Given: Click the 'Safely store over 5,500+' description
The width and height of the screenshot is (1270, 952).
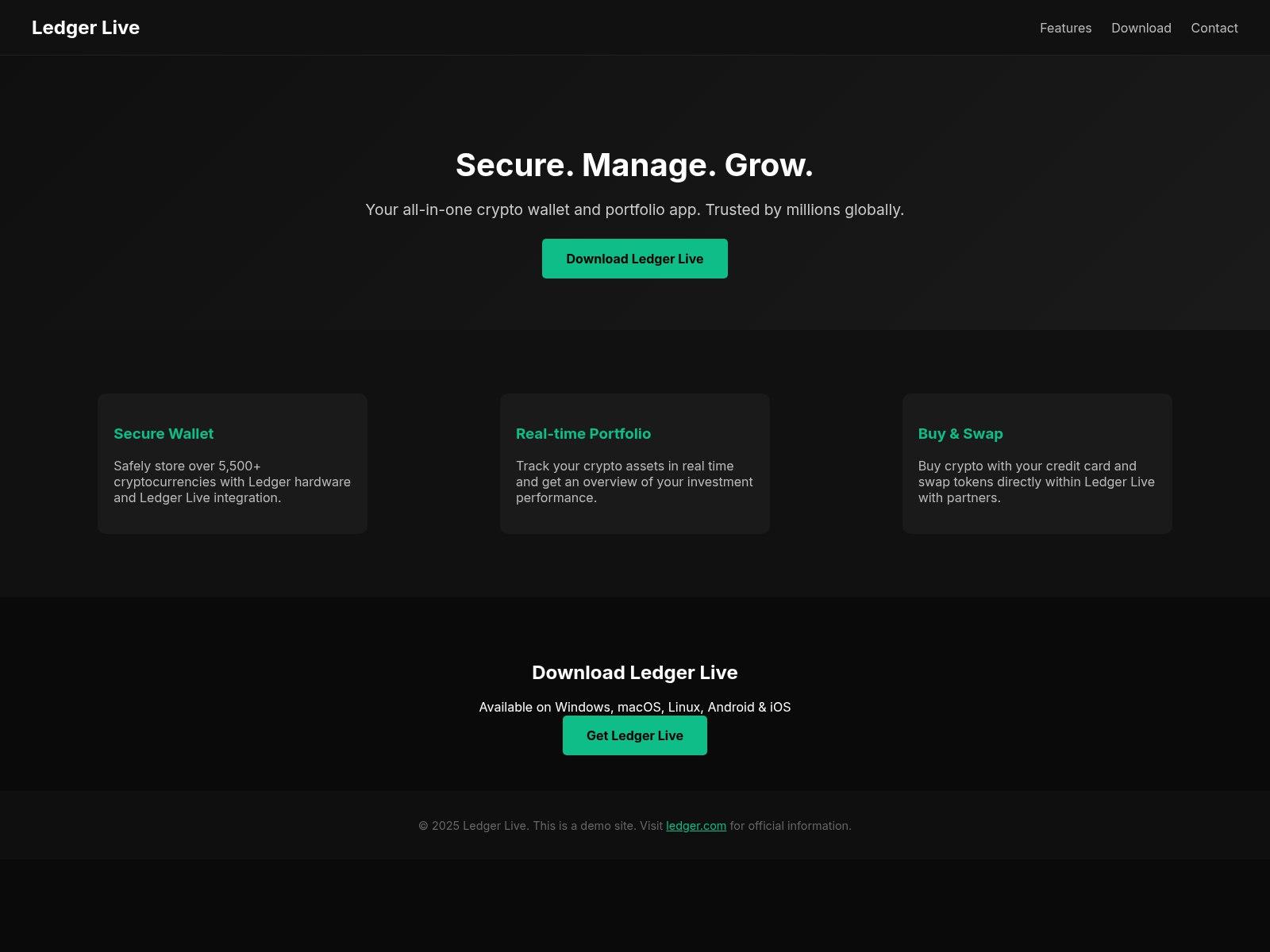Looking at the screenshot, I should [233, 482].
